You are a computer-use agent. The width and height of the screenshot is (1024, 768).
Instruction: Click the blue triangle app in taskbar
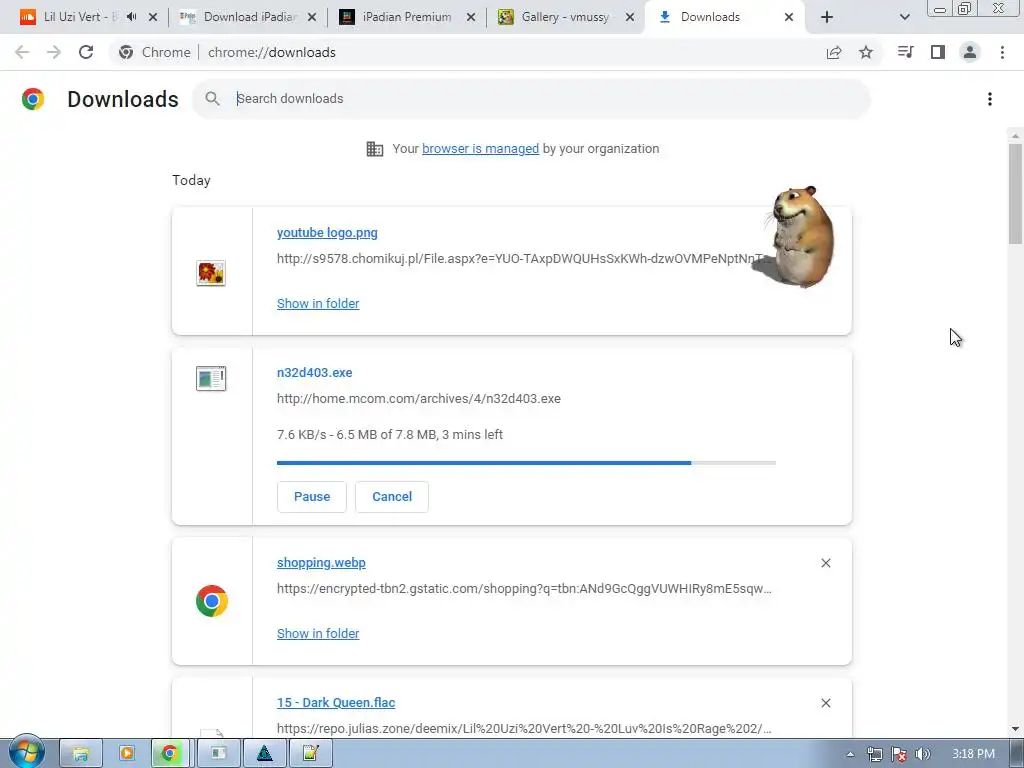coord(264,754)
